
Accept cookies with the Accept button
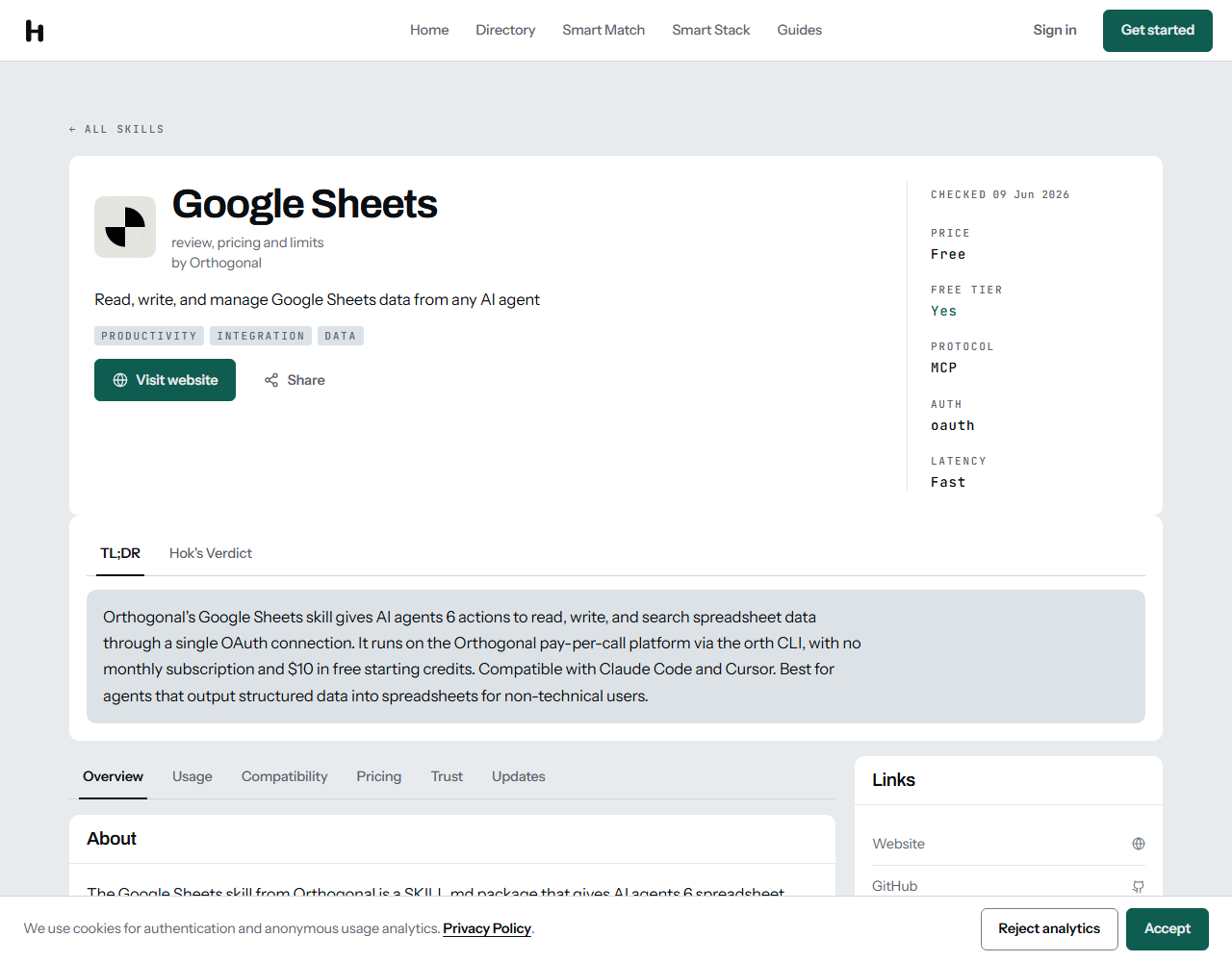1168,929
